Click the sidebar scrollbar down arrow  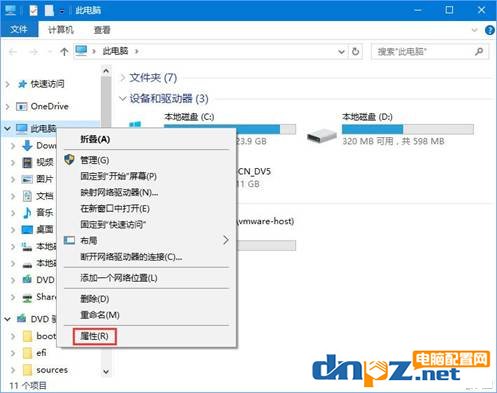pyautogui.click(x=106, y=371)
